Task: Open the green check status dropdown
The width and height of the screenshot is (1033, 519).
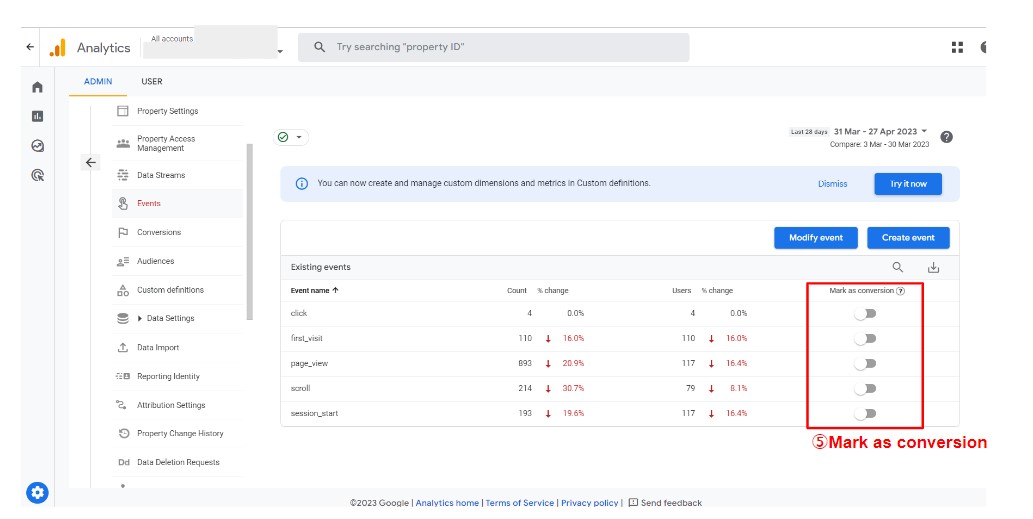Action: point(291,137)
